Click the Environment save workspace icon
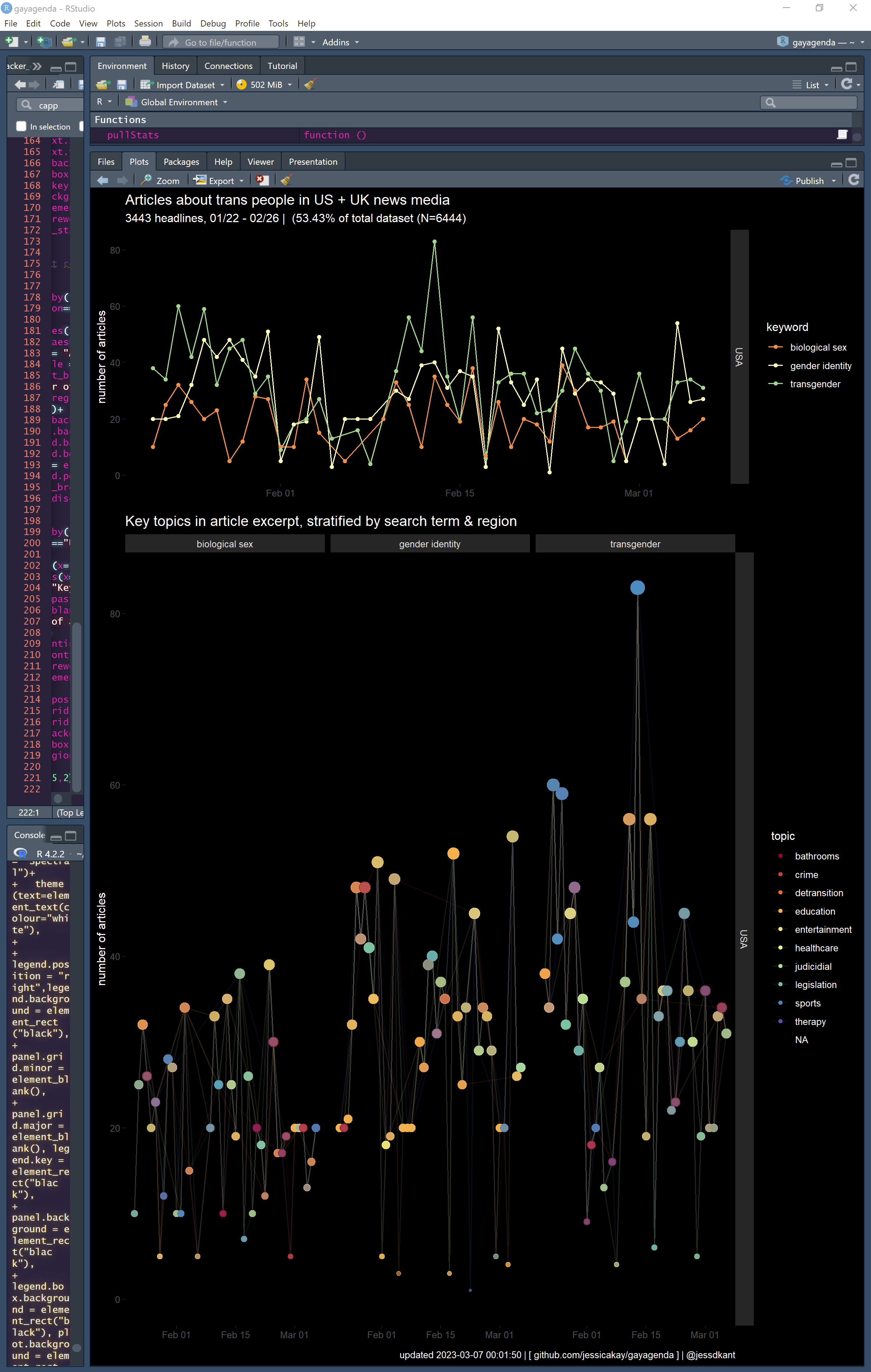The image size is (871, 1372). pos(121,85)
